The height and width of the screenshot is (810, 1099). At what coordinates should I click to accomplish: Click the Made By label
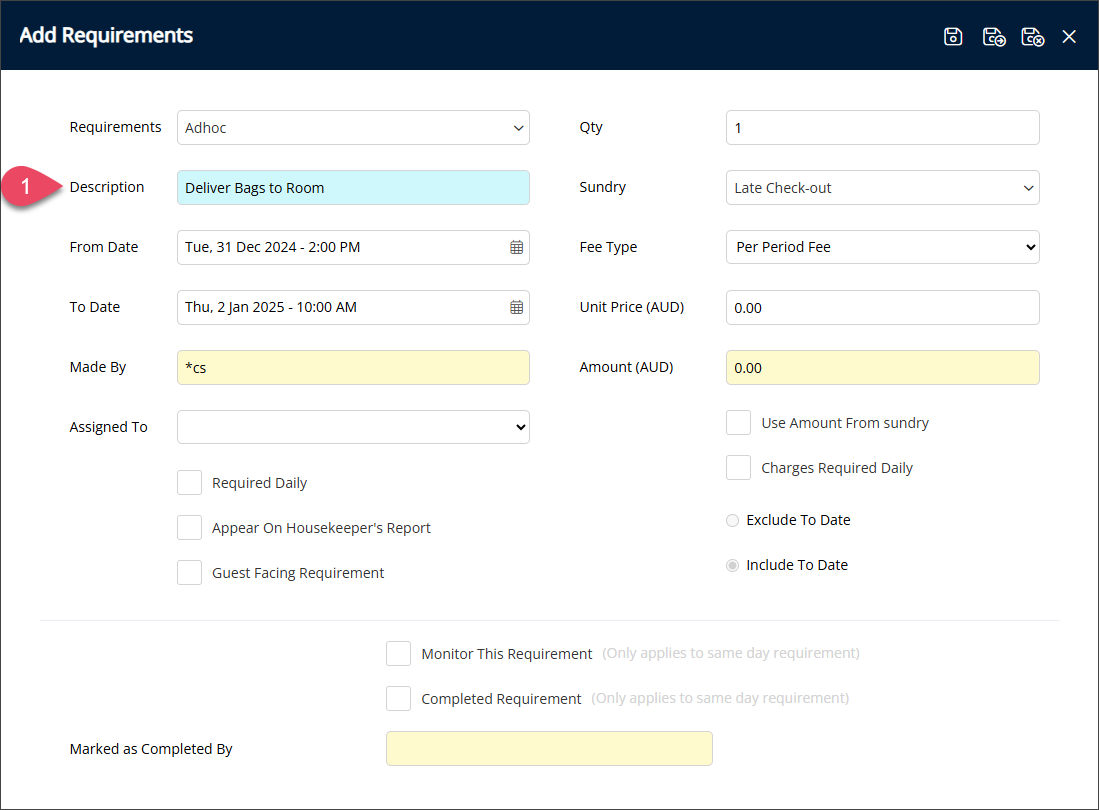tap(97, 367)
